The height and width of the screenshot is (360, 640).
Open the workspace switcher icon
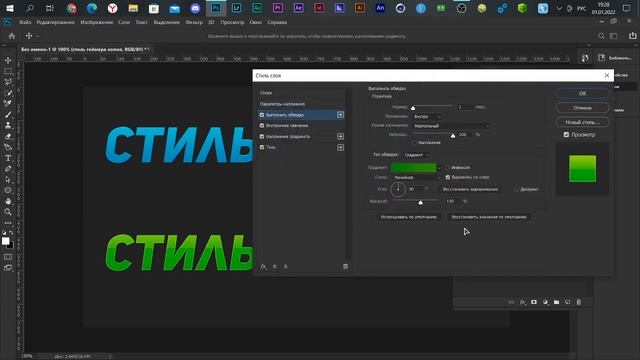613,36
